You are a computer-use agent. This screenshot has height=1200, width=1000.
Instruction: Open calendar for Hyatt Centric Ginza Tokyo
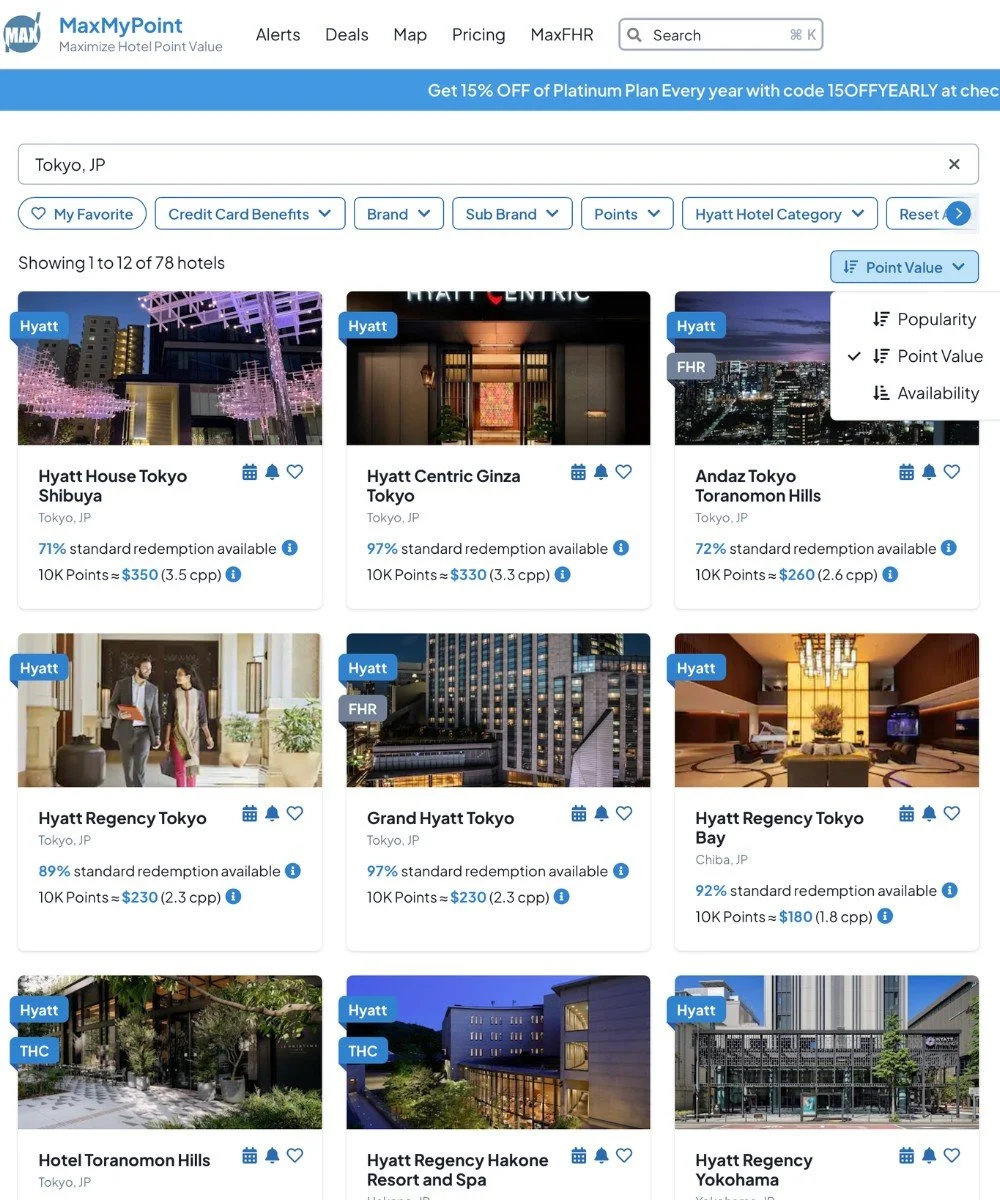click(578, 472)
